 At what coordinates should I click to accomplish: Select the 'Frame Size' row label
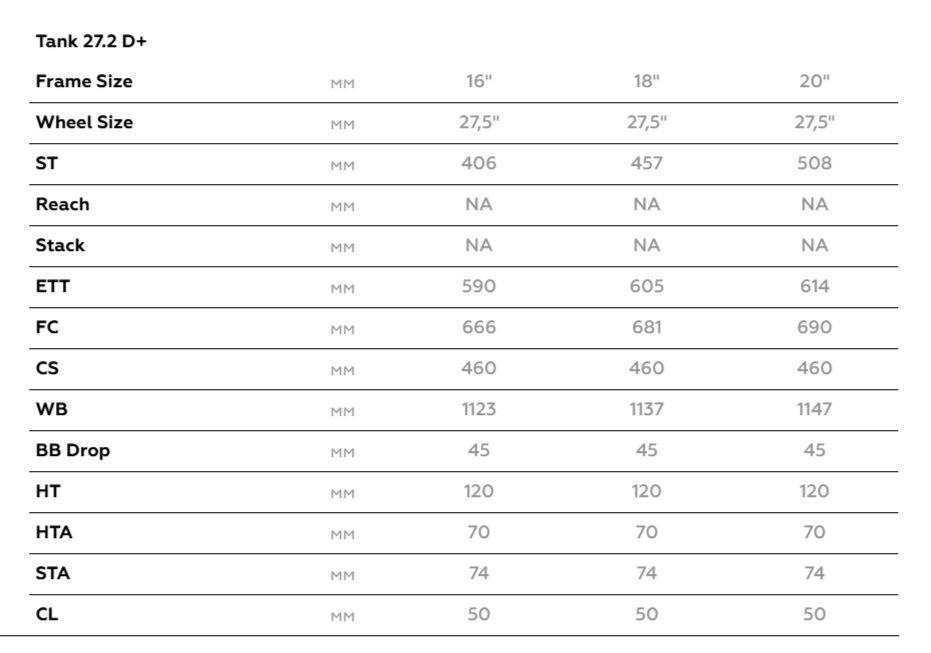tap(84, 81)
